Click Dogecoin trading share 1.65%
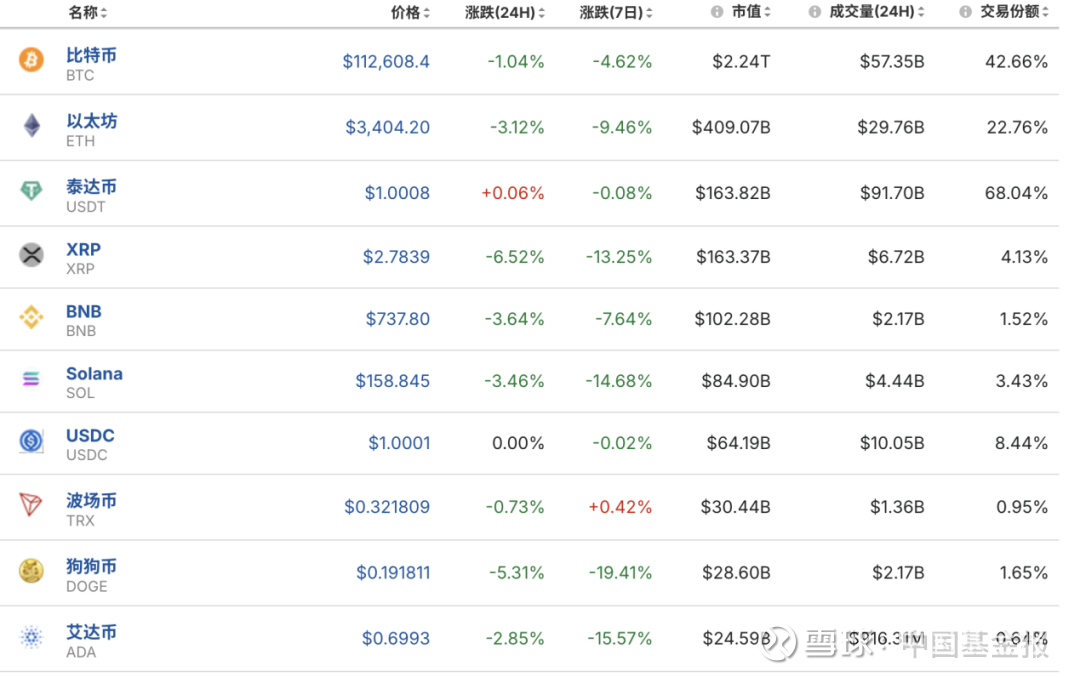The width and height of the screenshot is (1080, 677). point(1024,573)
